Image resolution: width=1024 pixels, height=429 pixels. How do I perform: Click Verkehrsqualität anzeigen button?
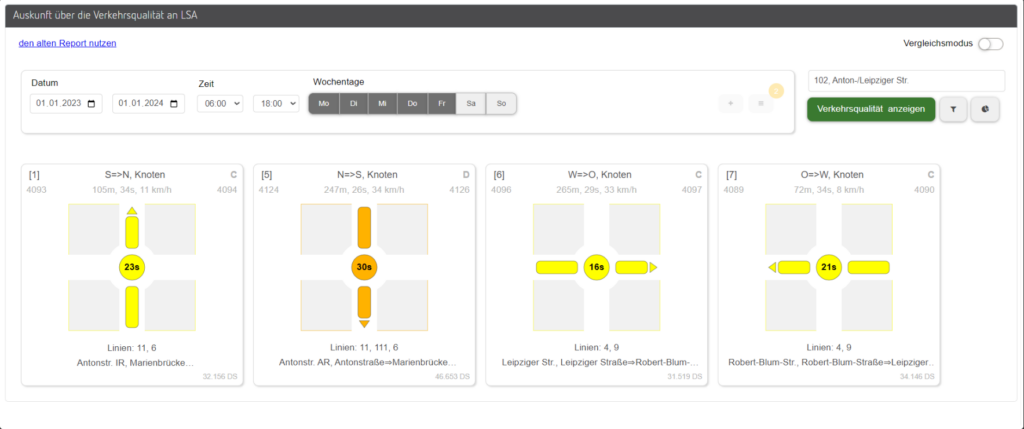[x=871, y=109]
